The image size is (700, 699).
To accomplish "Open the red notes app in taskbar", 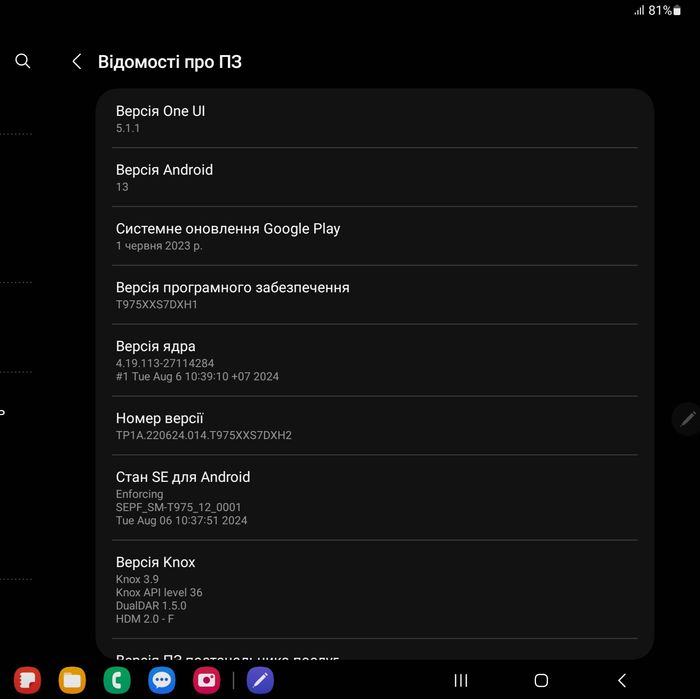I will tap(27, 680).
